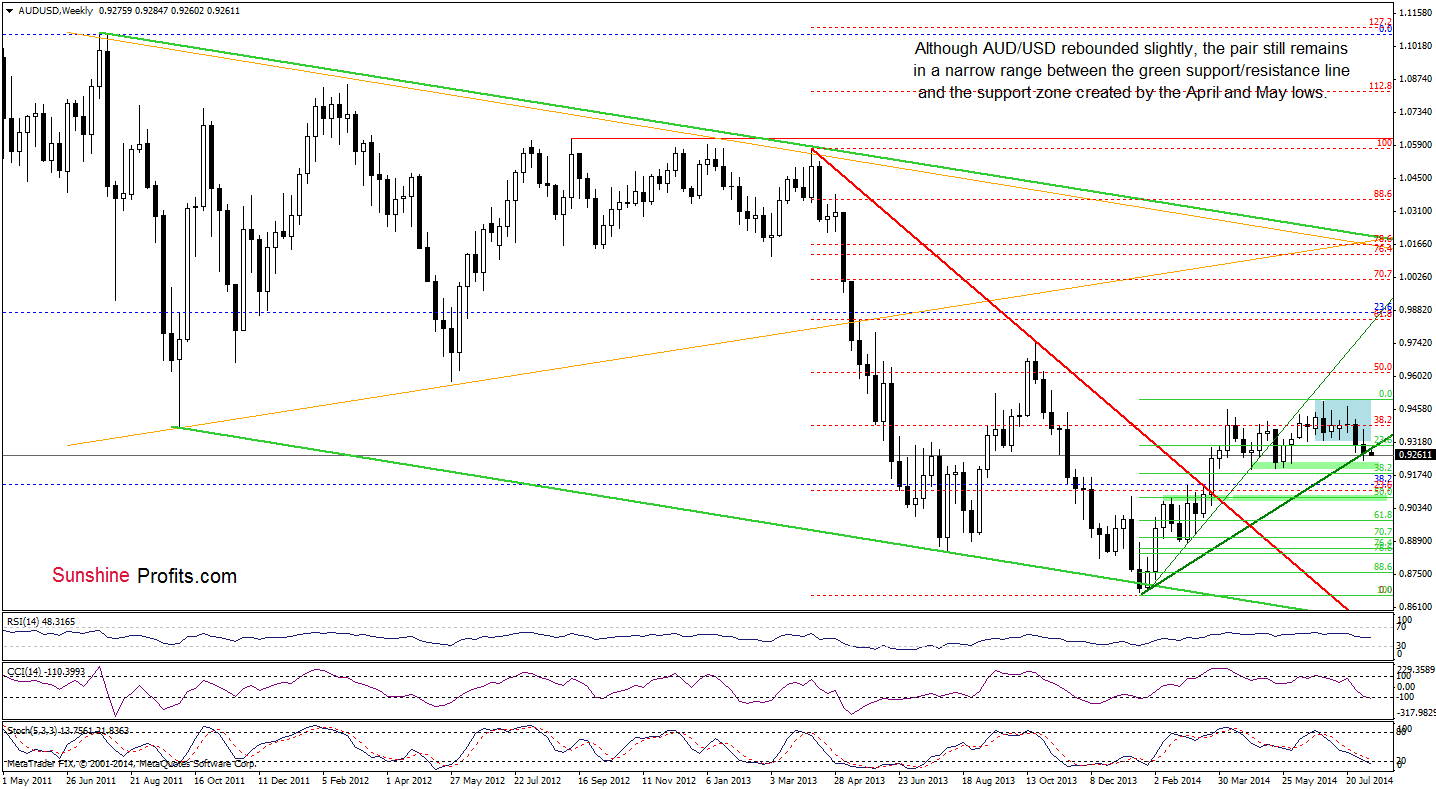This screenshot has height=789, width=1436.
Task: Select the blue shaded consolidation rectangle
Action: click(x=1342, y=420)
